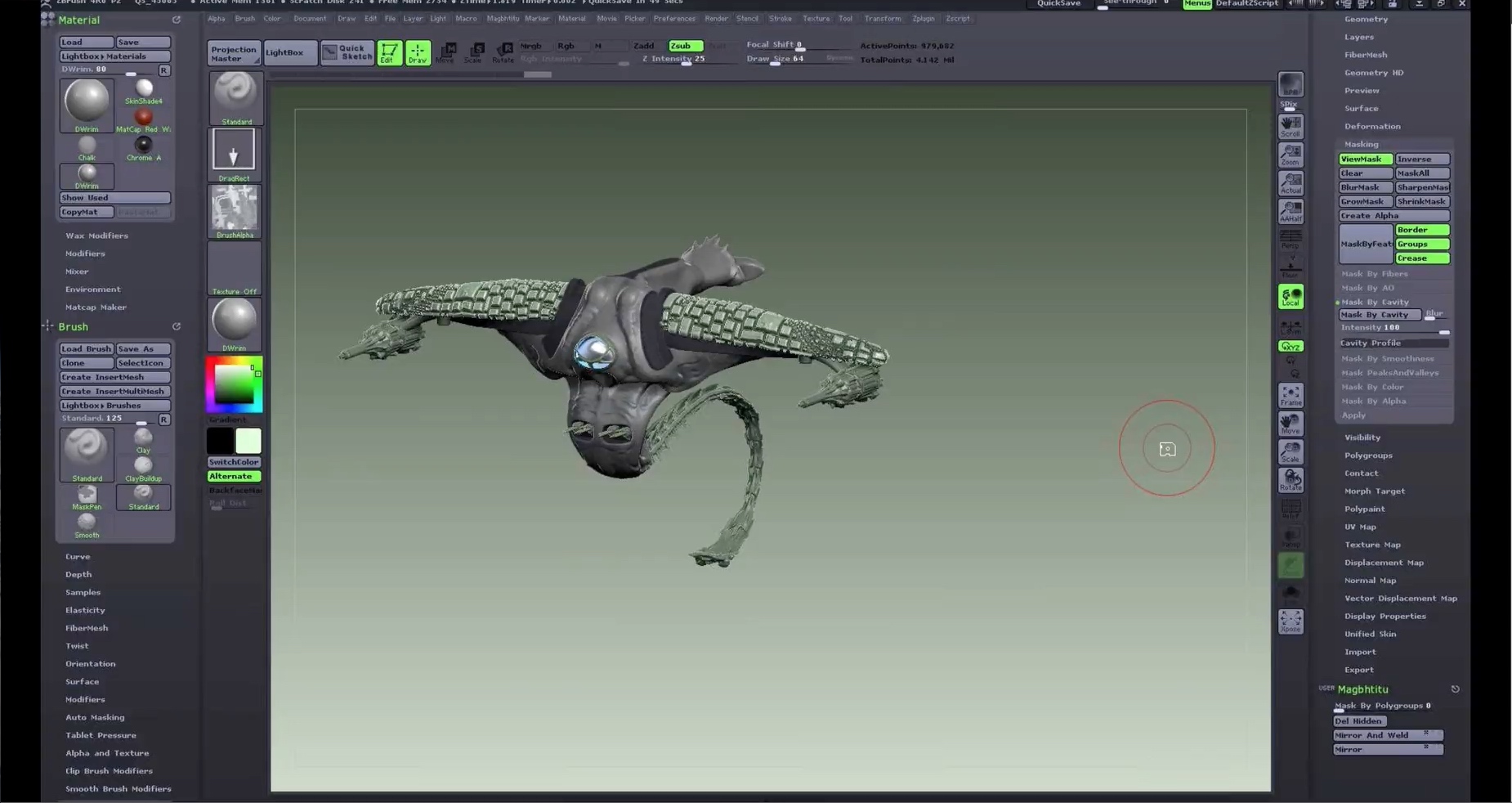Screen dimensions: 1512x803
Task: Click the BlurMask button
Action: [1365, 187]
